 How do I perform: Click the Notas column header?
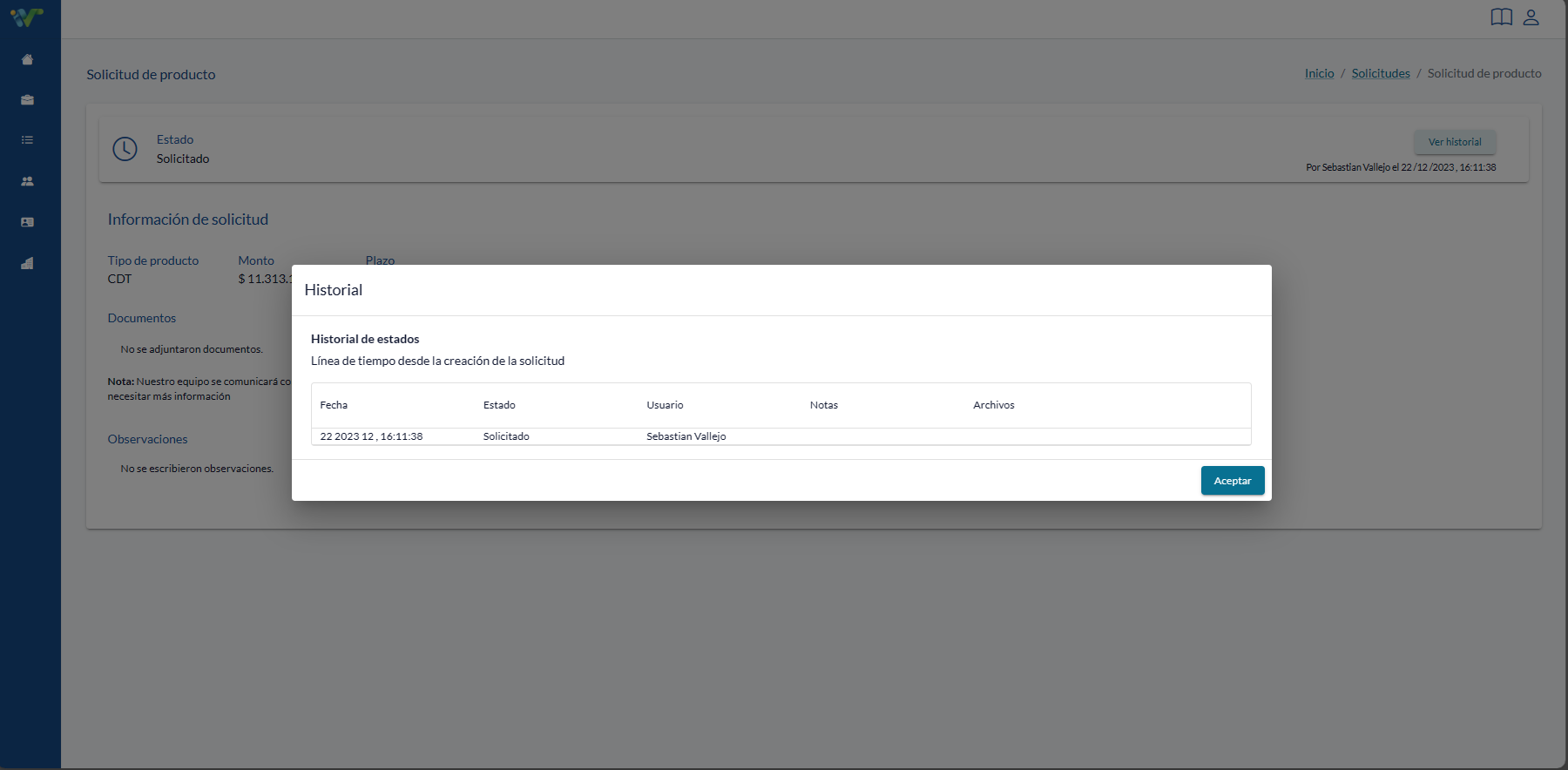click(824, 405)
